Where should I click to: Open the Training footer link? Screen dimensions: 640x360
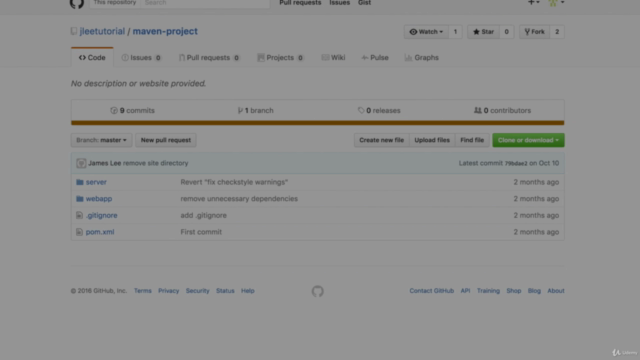click(x=488, y=291)
